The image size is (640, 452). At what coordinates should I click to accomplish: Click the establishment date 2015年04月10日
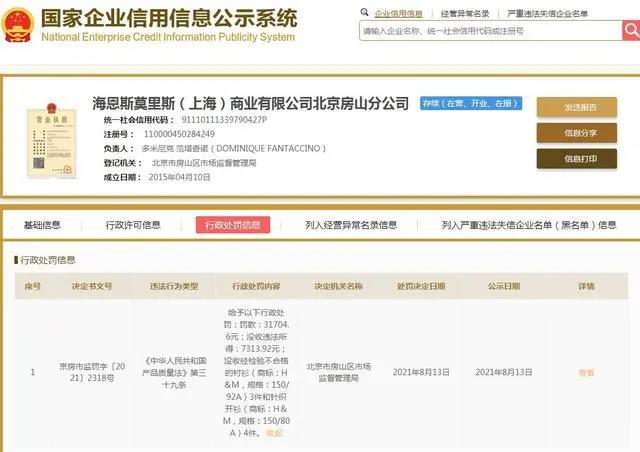(179, 177)
